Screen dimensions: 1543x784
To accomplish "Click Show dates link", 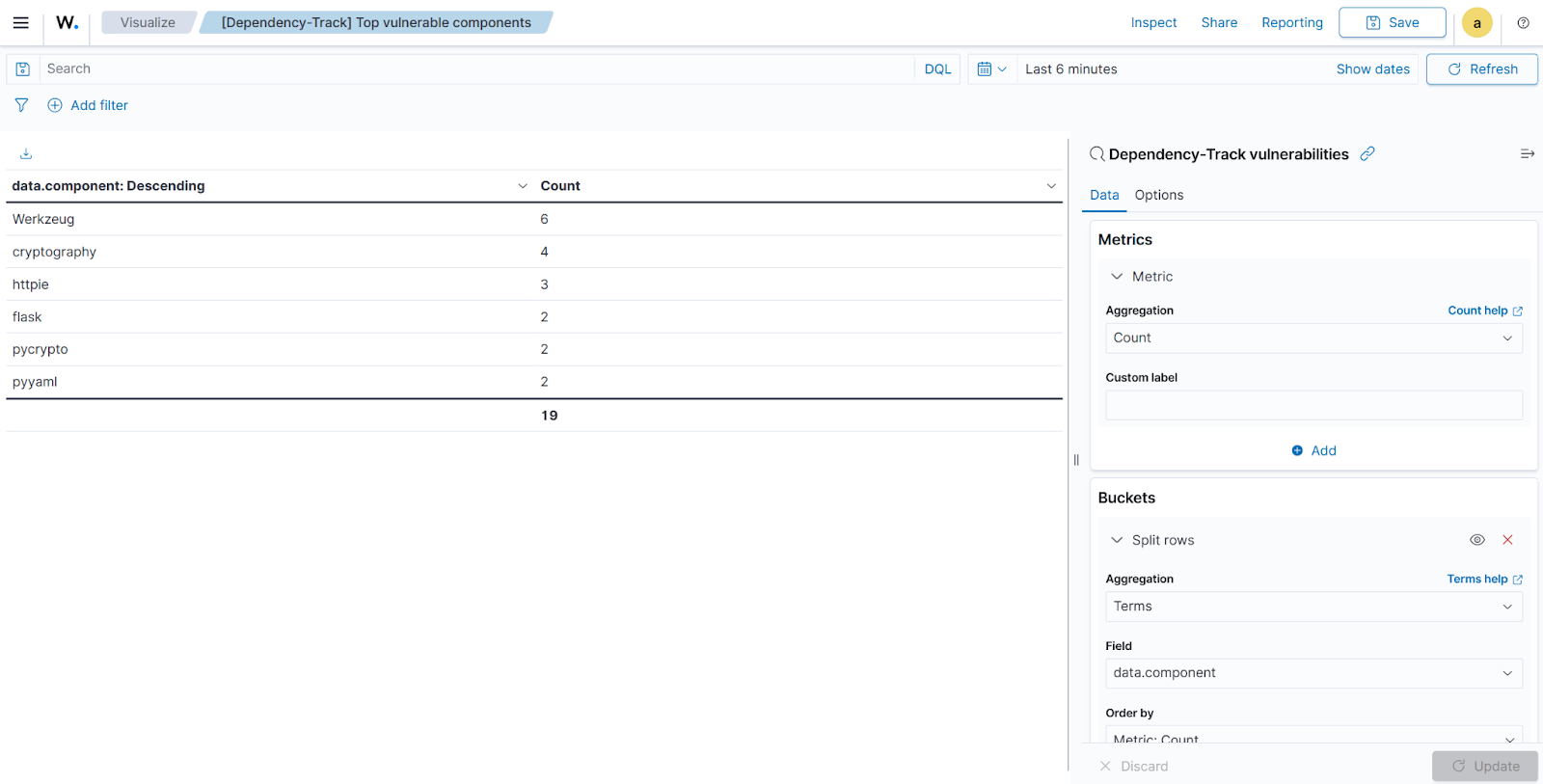I will click(x=1372, y=69).
